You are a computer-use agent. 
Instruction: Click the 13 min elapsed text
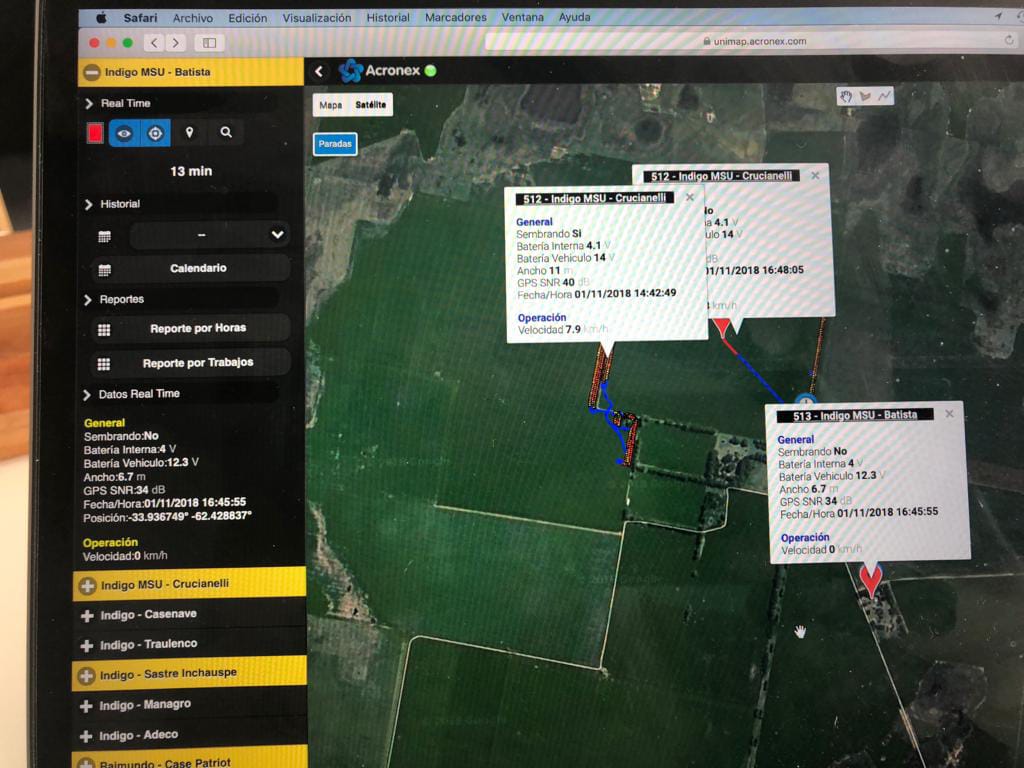[x=191, y=171]
